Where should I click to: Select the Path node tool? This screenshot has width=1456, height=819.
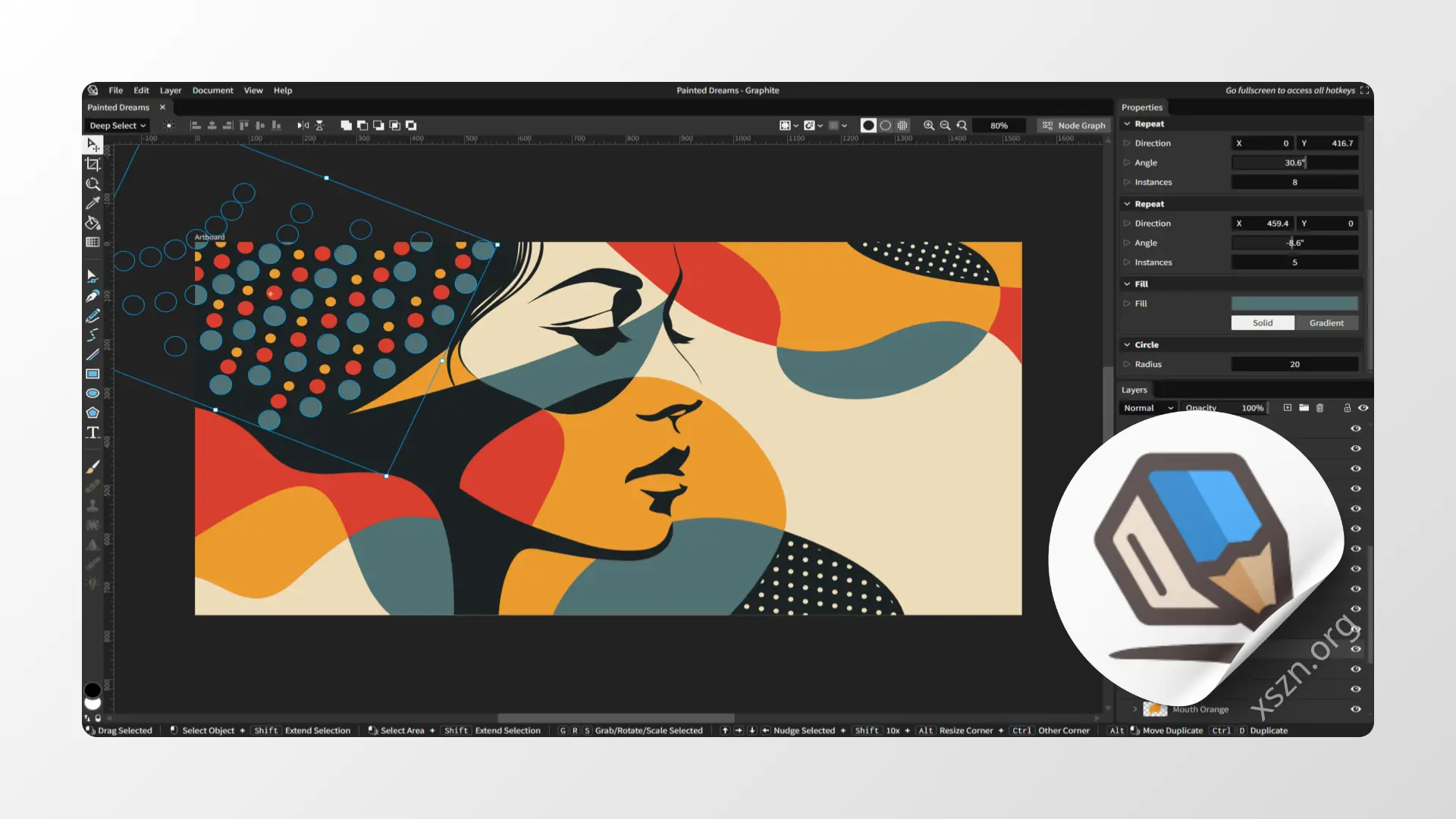pyautogui.click(x=93, y=276)
